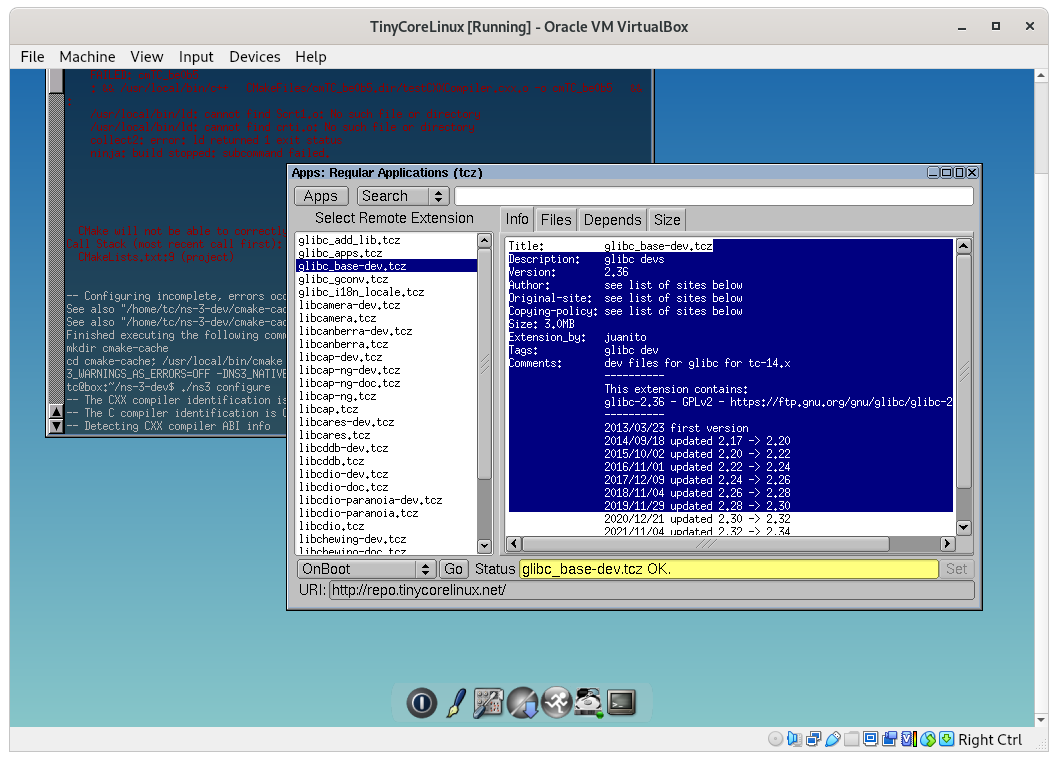Click the yellow Status output field
This screenshot has width=1058, height=761.
[729, 569]
